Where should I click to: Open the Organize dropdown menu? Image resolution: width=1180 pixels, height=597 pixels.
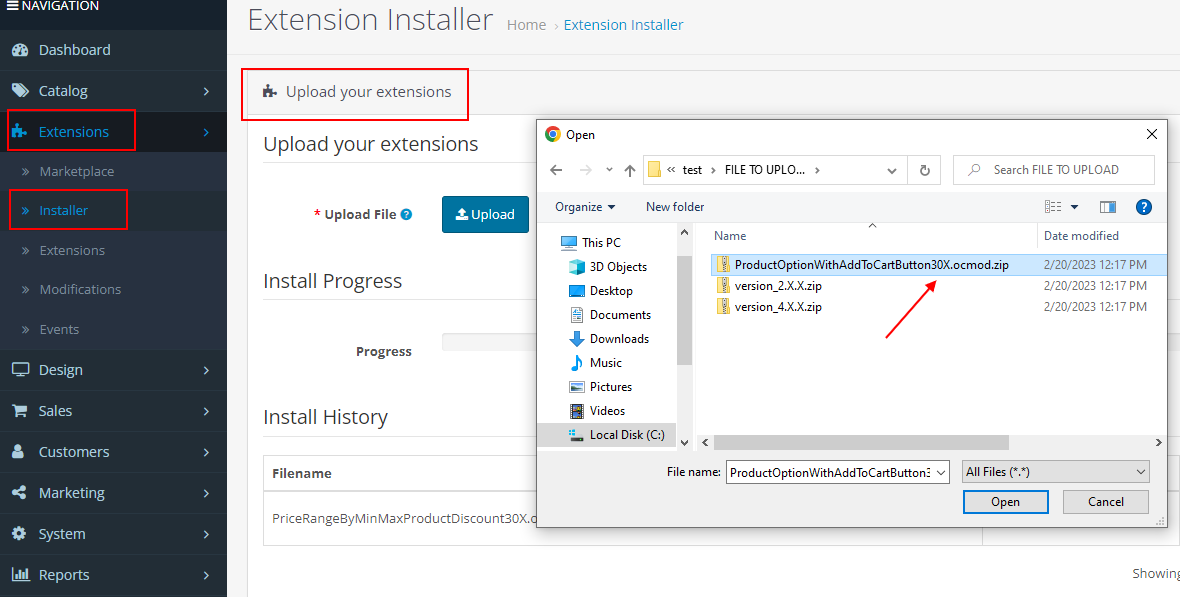point(585,207)
